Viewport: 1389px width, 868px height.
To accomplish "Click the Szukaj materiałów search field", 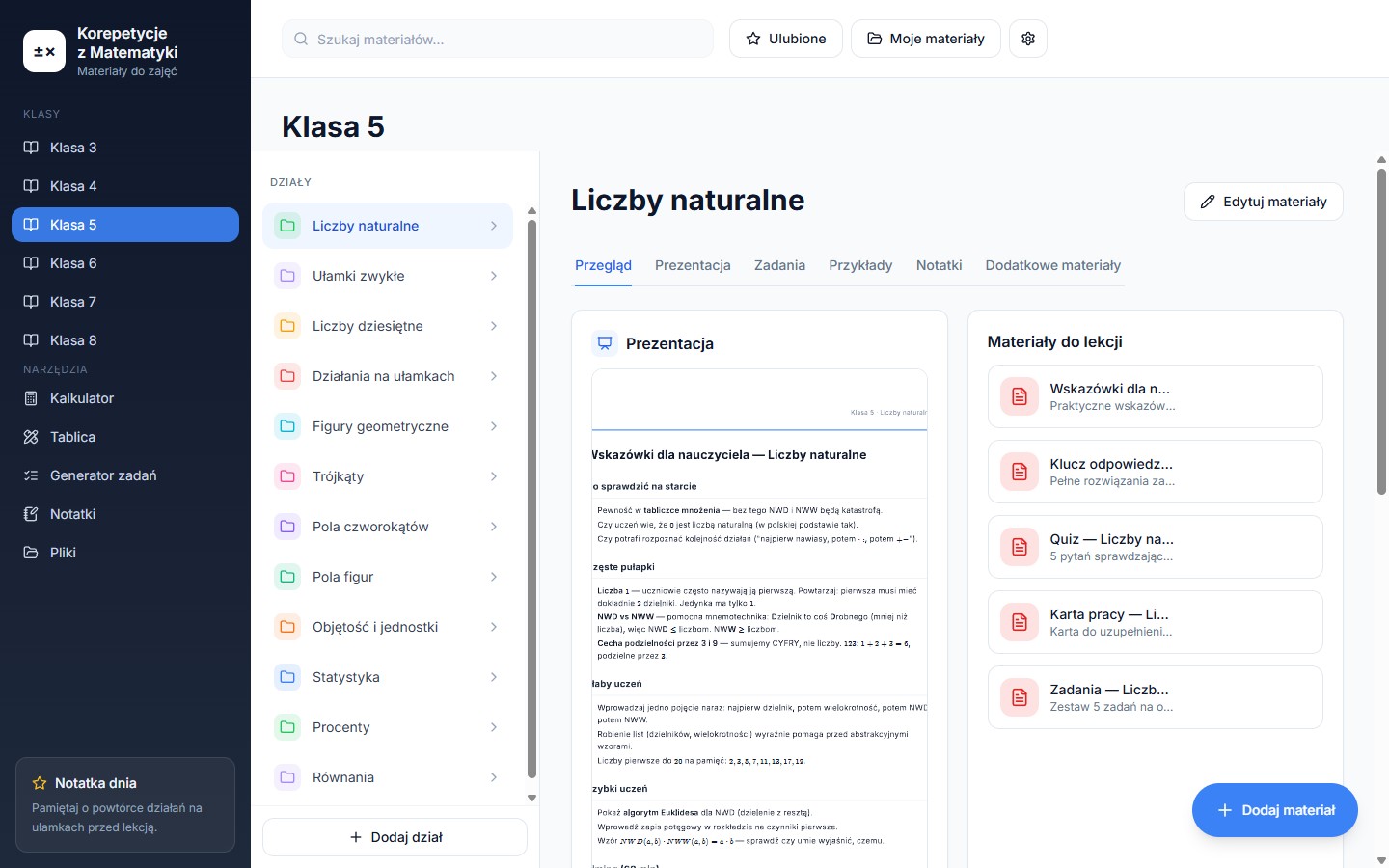I will (x=498, y=39).
